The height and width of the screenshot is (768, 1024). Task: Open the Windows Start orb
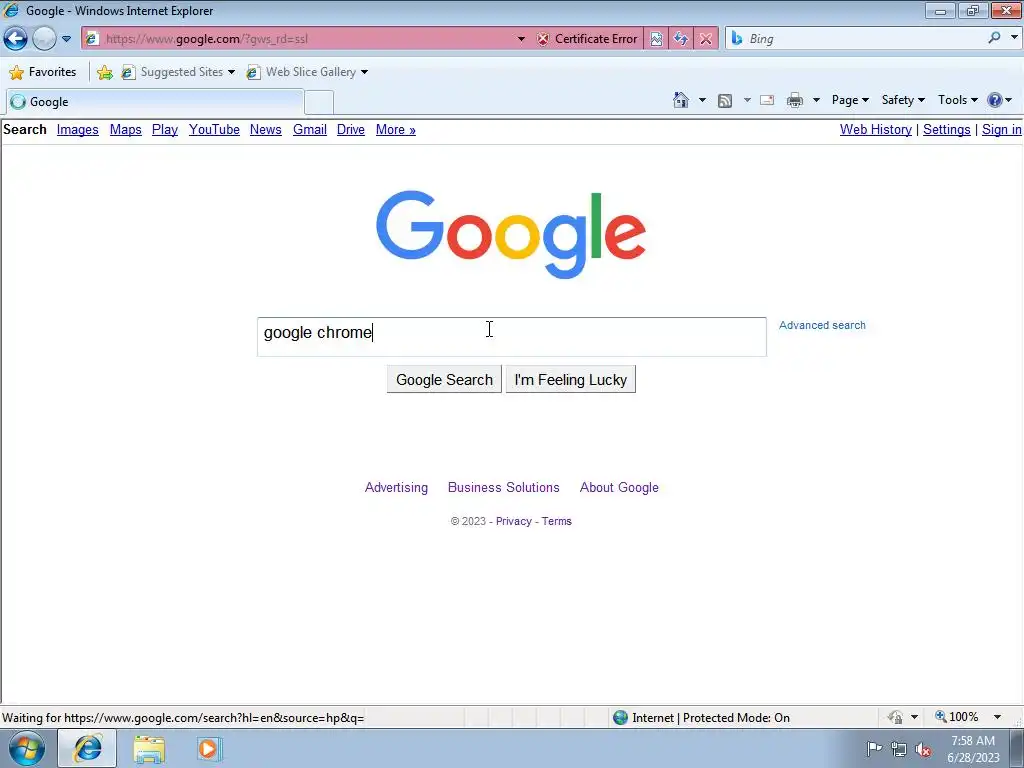27,748
